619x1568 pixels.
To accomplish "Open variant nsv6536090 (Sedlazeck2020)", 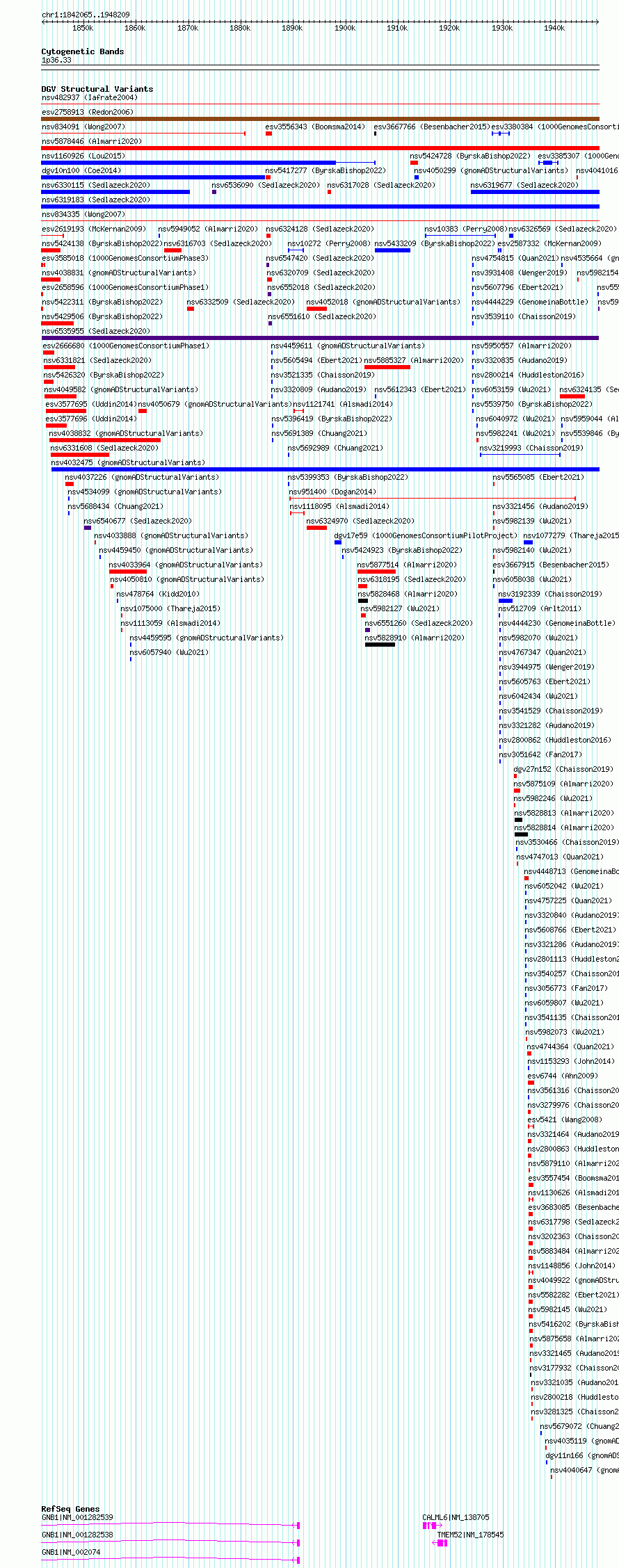I will point(266,186).
